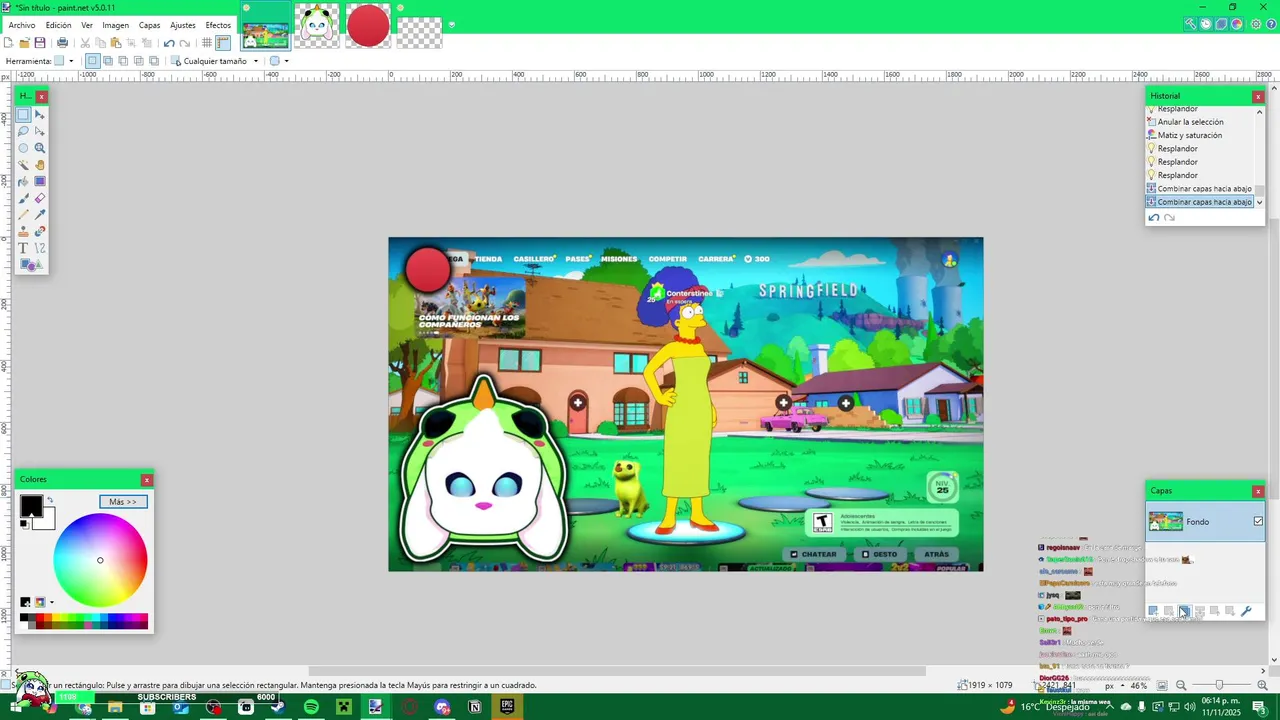Click inside the color wheel
Screen dimensions: 1280x720
pos(100,560)
